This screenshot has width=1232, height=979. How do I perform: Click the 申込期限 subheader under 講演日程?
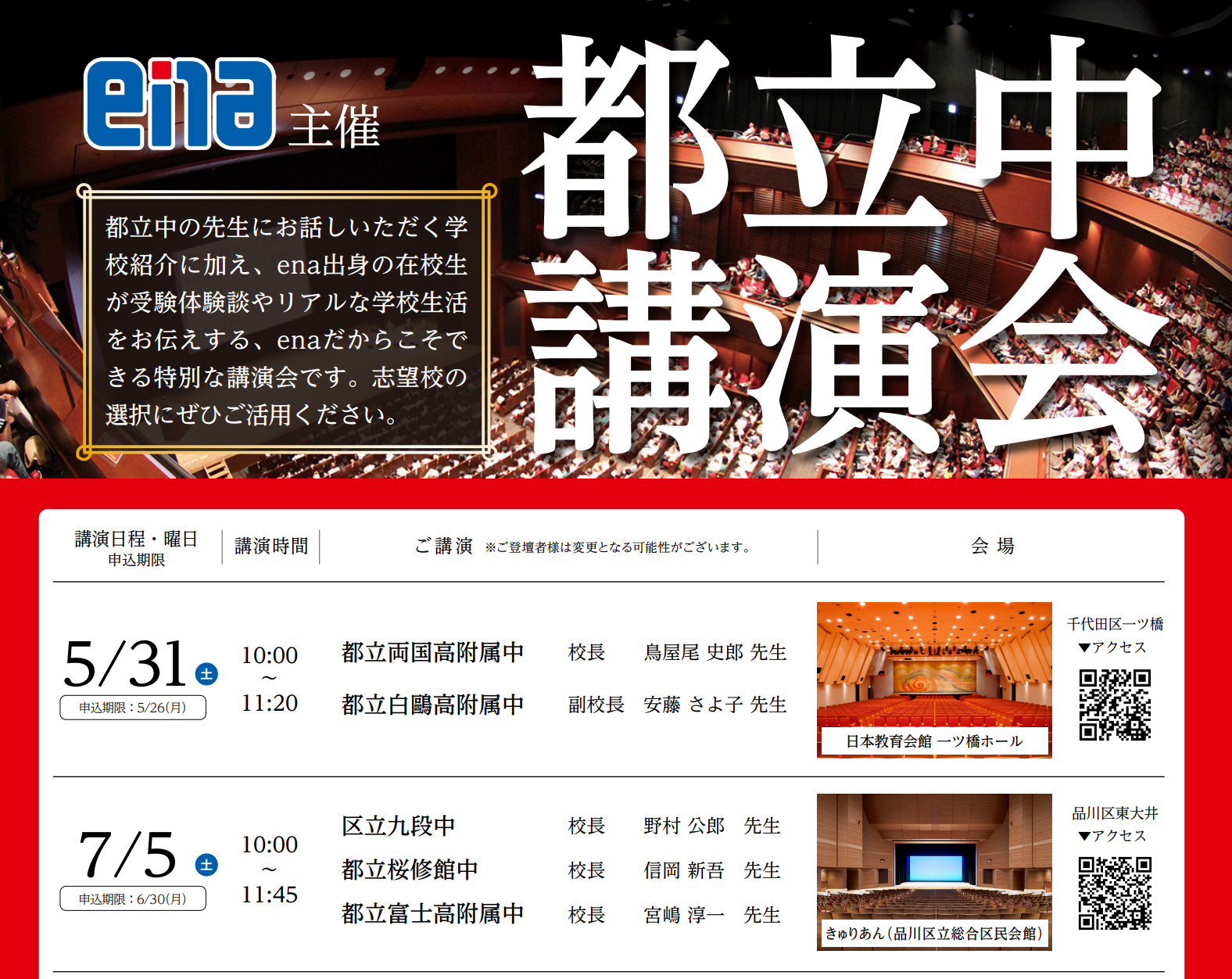click(136, 560)
